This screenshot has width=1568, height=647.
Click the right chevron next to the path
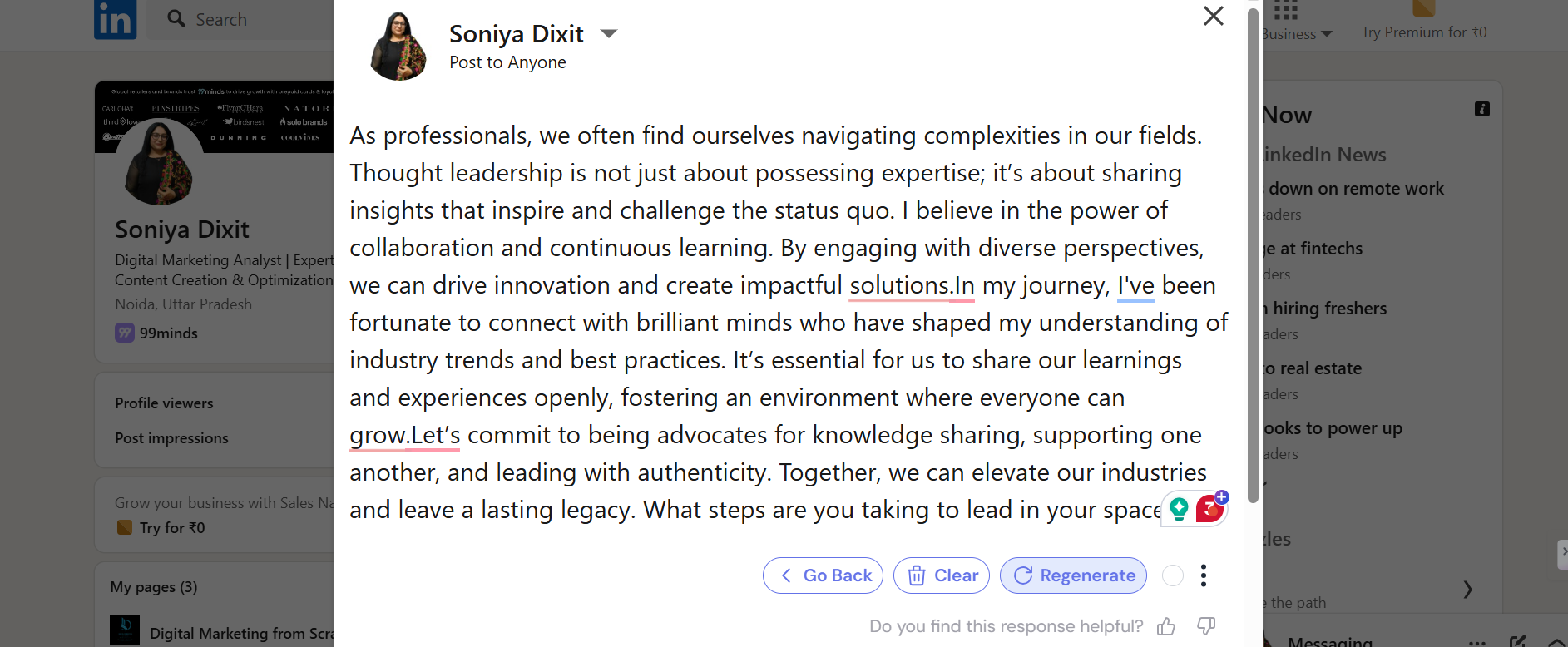[x=1467, y=590]
